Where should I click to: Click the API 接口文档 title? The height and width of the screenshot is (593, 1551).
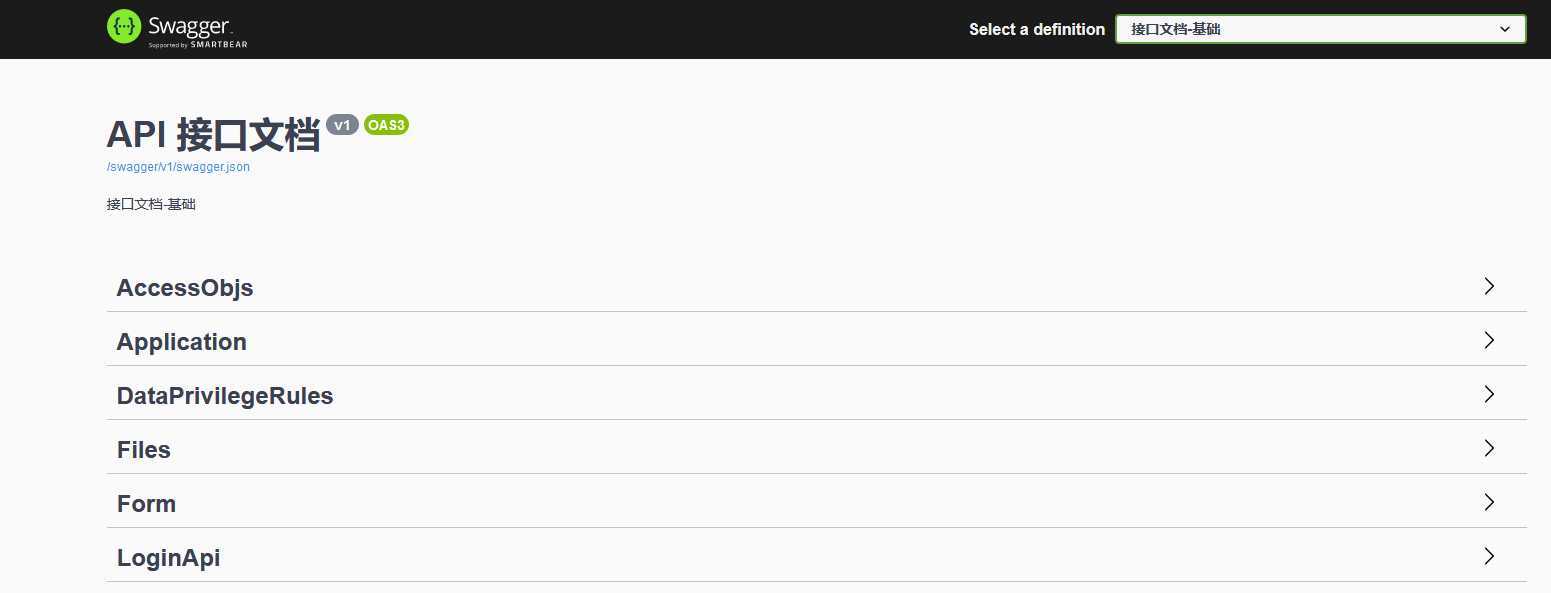pos(213,134)
